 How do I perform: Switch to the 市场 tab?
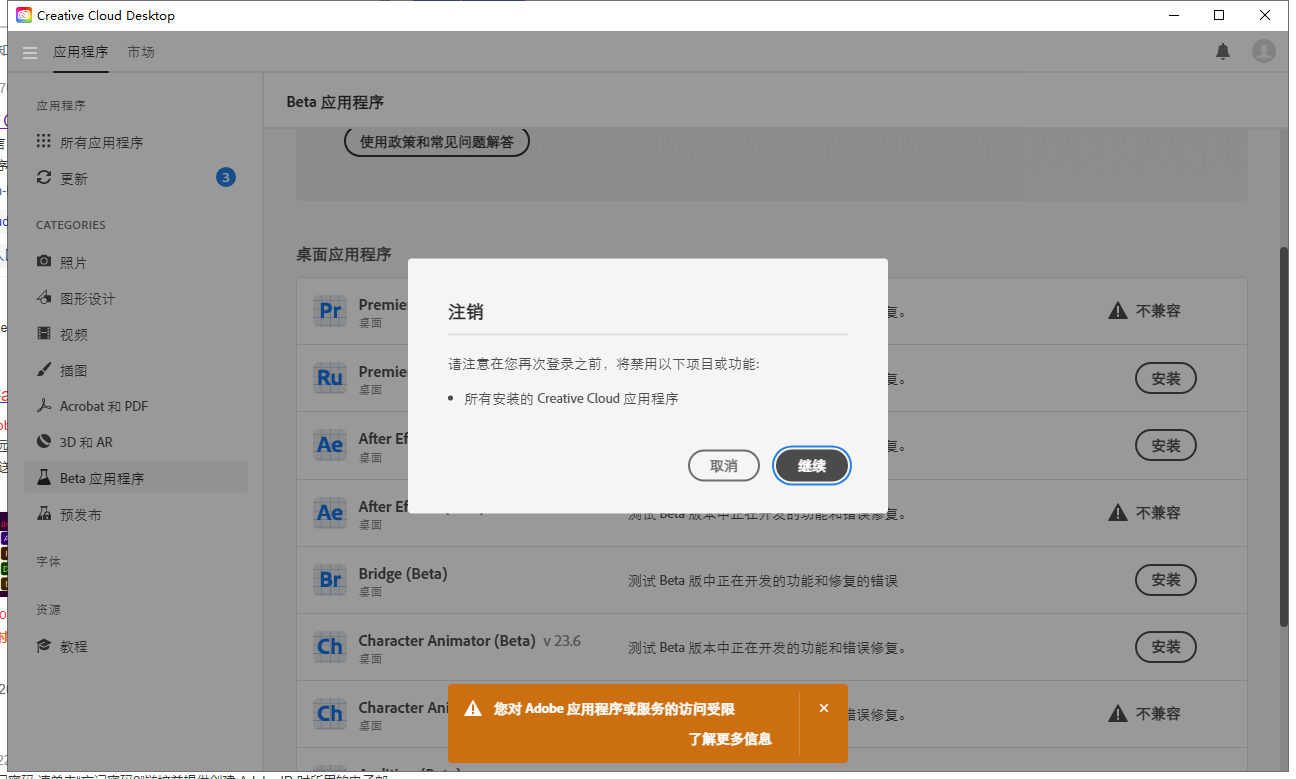coord(141,52)
